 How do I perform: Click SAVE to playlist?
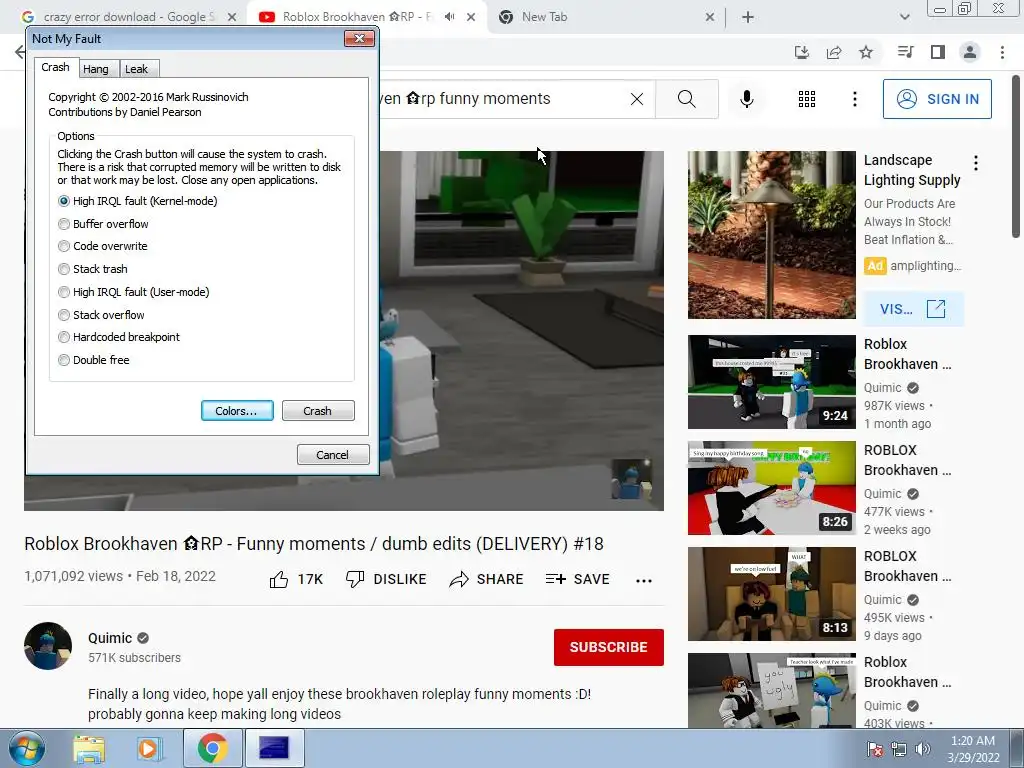tap(577, 579)
